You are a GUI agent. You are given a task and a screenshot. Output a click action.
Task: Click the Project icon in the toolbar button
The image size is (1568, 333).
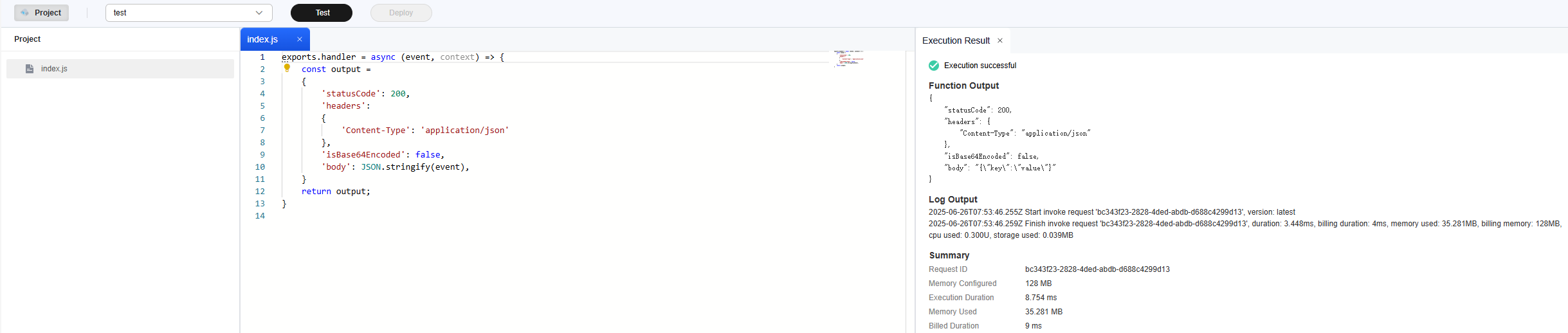(x=25, y=13)
